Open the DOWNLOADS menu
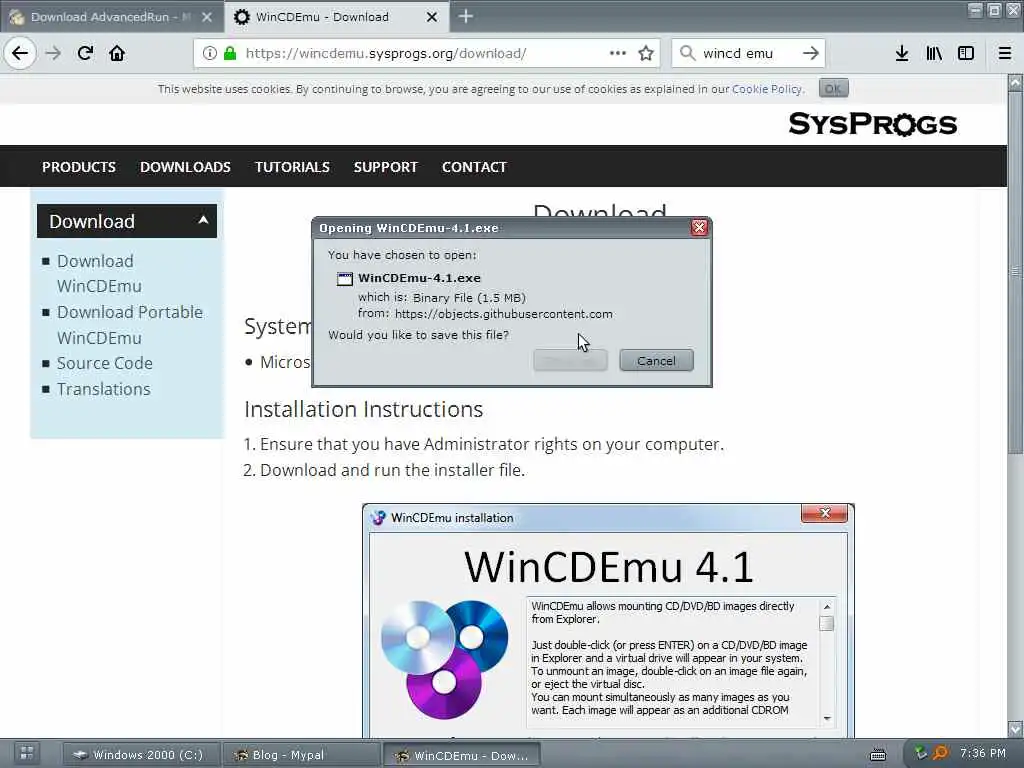This screenshot has height=768, width=1024. (x=185, y=167)
